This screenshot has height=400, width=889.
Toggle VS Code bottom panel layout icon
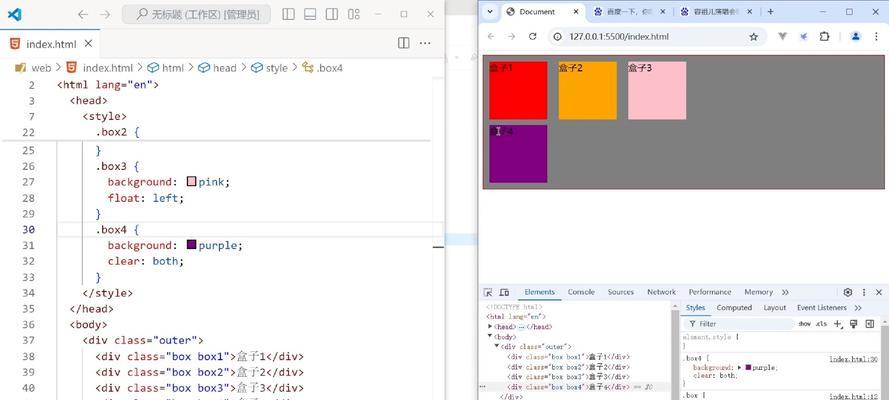[310, 14]
